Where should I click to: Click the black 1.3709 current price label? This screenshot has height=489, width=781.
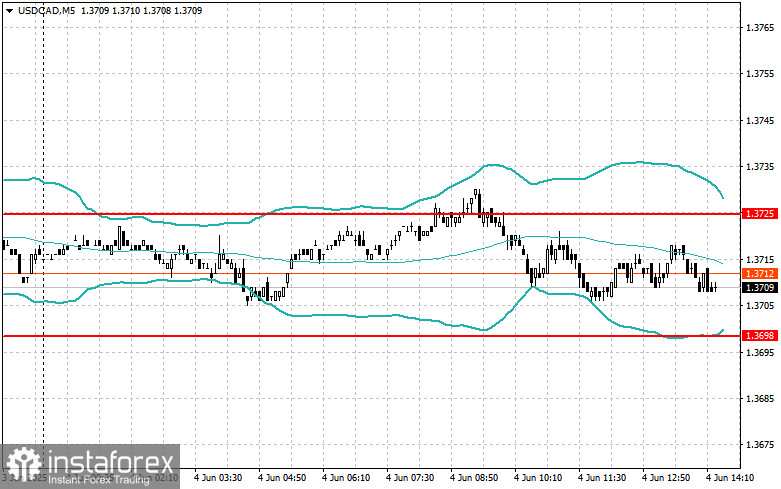(x=760, y=287)
